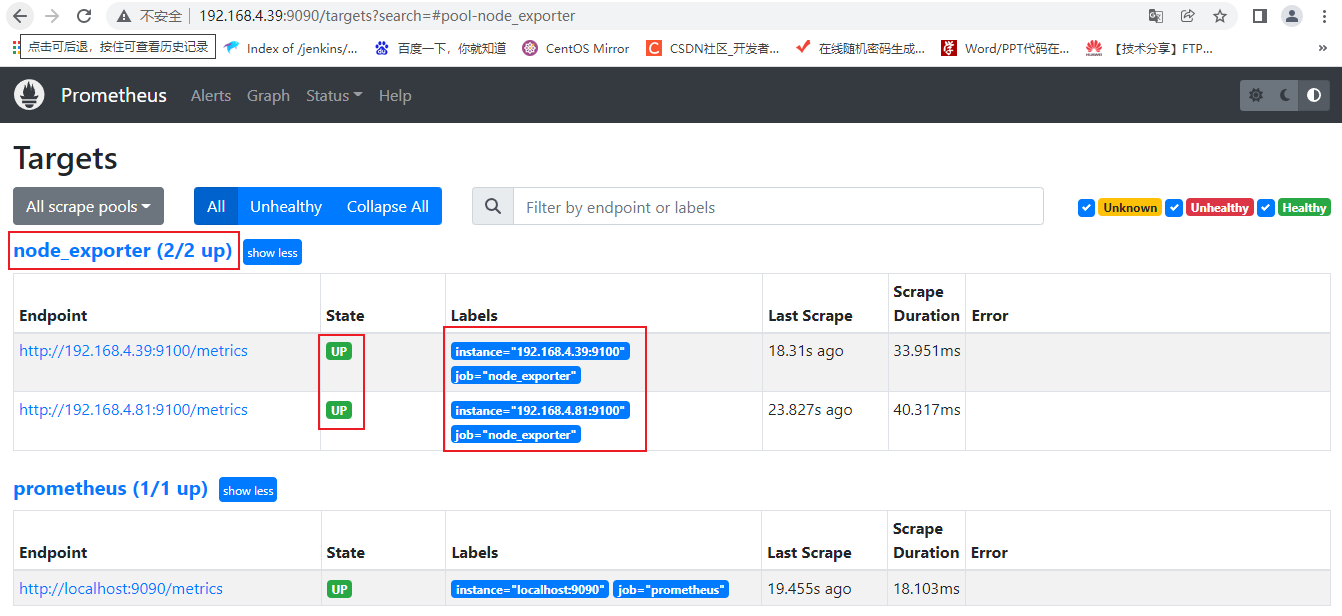
Task: Open http://192.168.4.81:9100/metrics endpoint
Action: coord(133,410)
